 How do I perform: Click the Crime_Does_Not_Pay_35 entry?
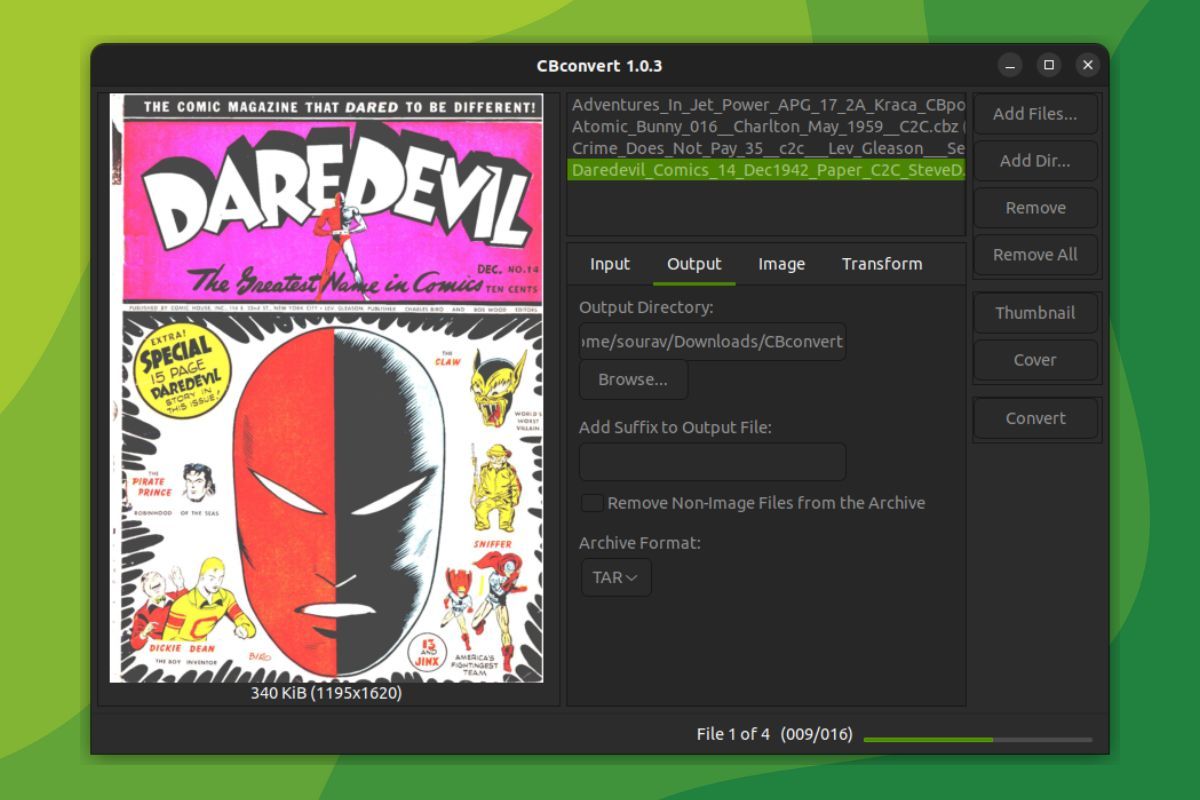765,147
